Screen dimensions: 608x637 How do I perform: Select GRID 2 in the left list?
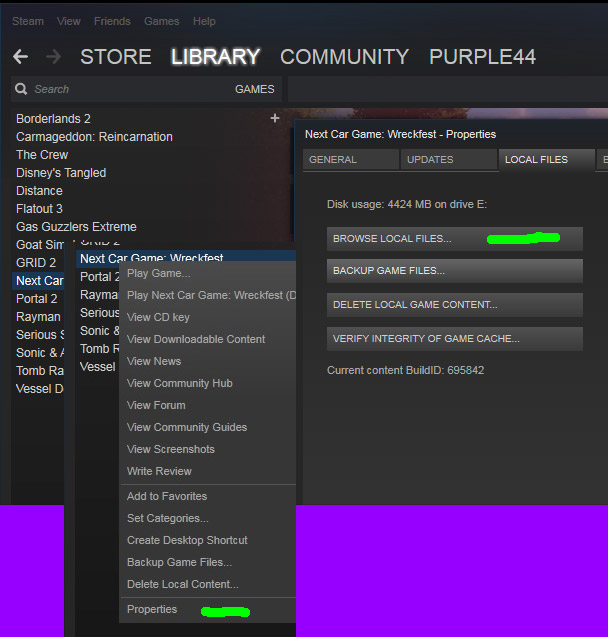(x=36, y=263)
